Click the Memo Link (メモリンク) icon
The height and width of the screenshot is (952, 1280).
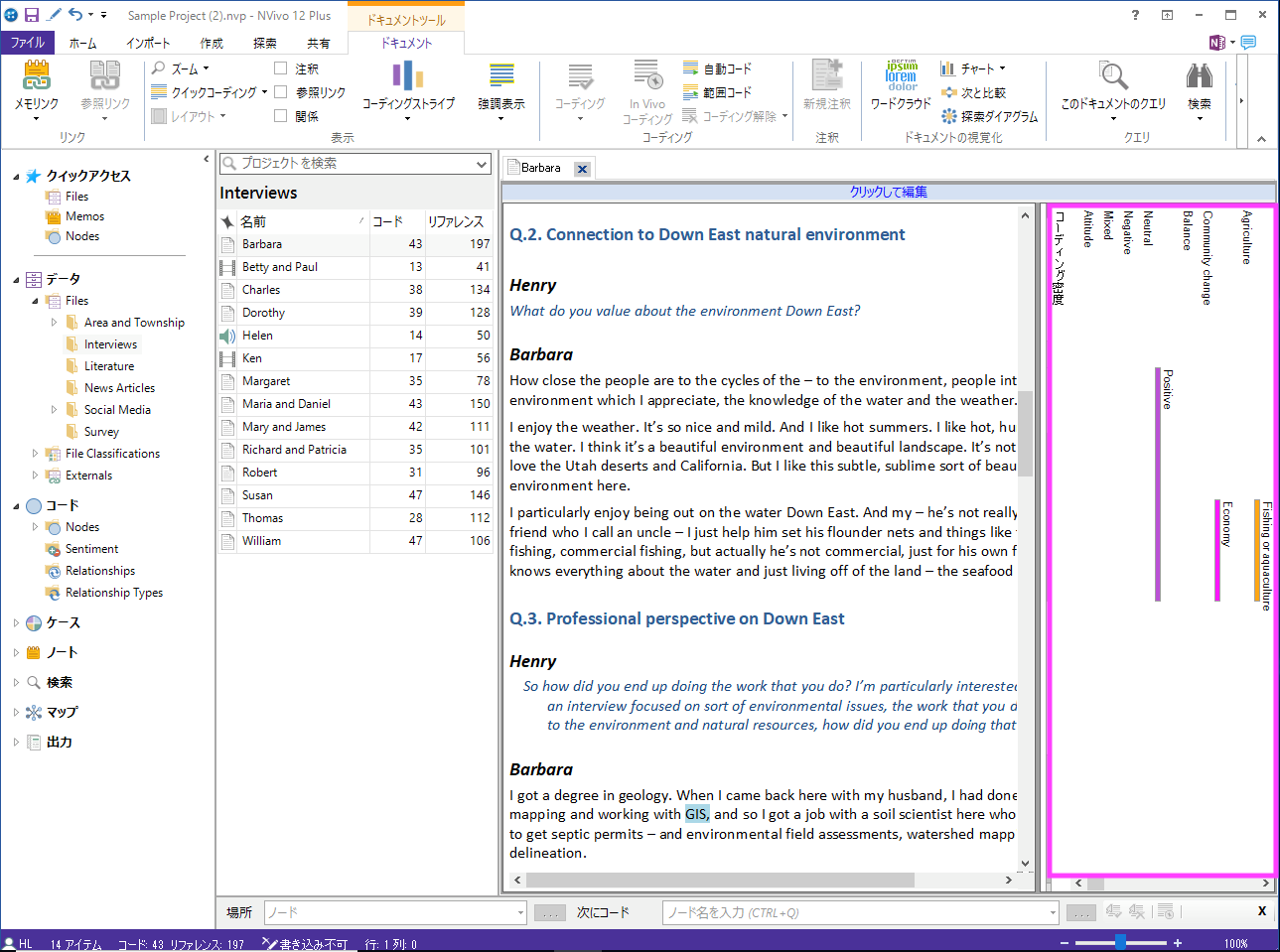pos(37,77)
